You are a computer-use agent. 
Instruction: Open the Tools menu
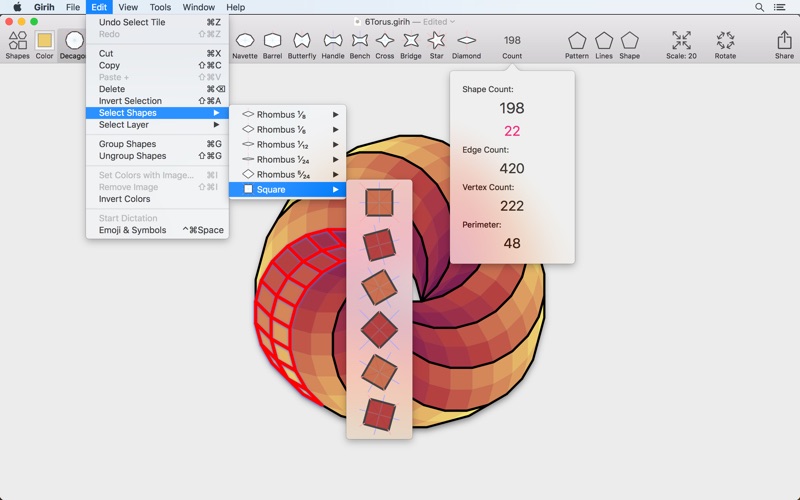click(x=160, y=7)
